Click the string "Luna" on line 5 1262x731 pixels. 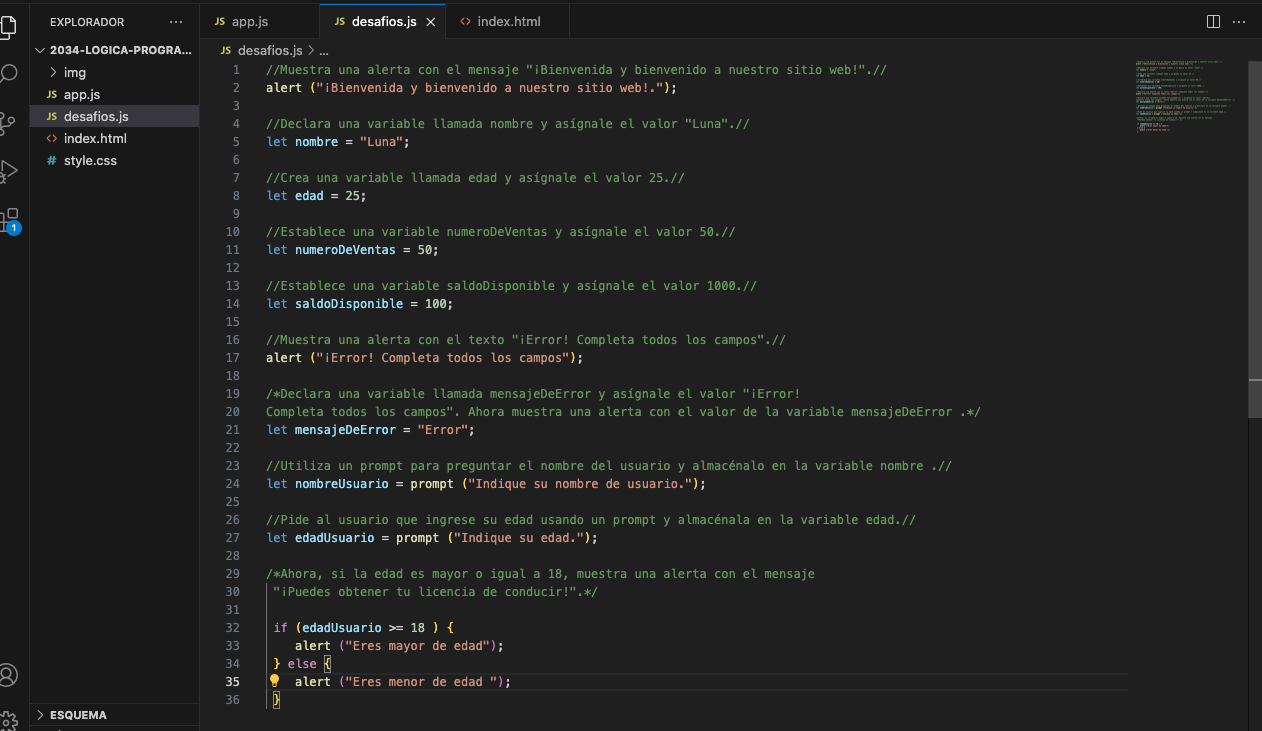click(381, 142)
